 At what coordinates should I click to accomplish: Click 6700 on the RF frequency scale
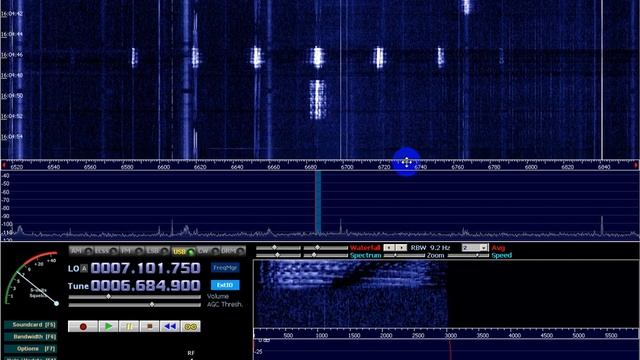(x=347, y=167)
